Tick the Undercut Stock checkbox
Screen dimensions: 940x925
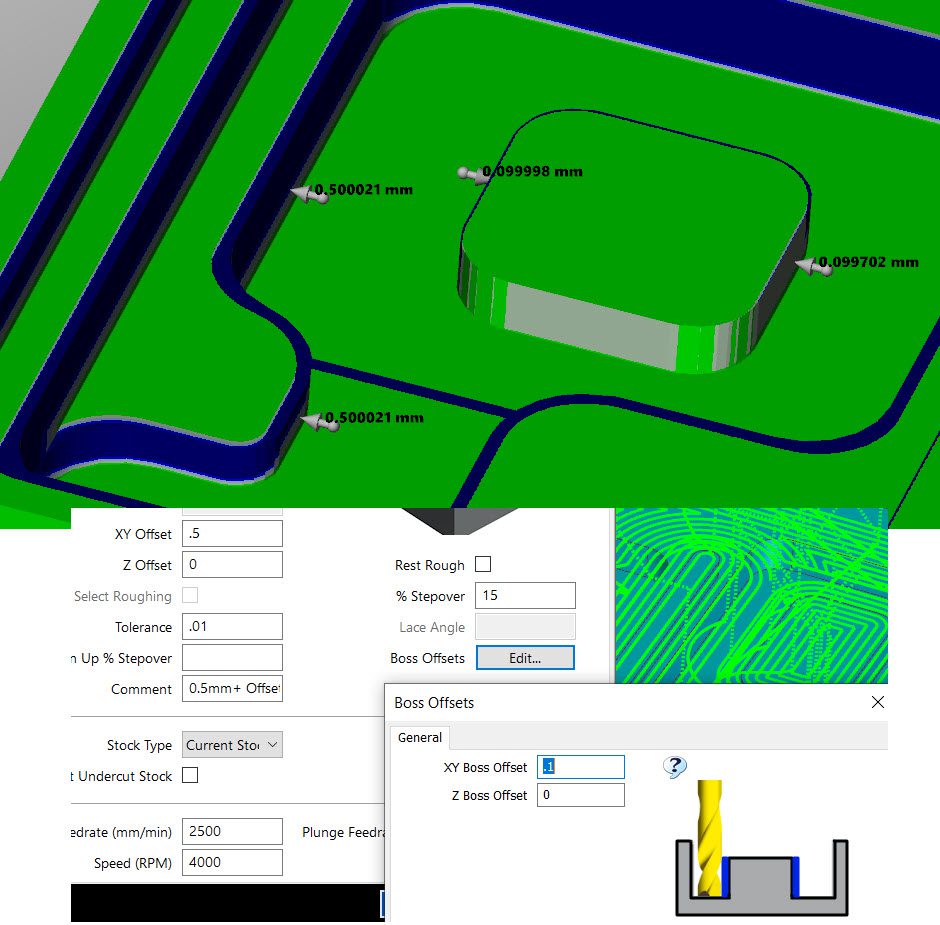pyautogui.click(x=189, y=776)
